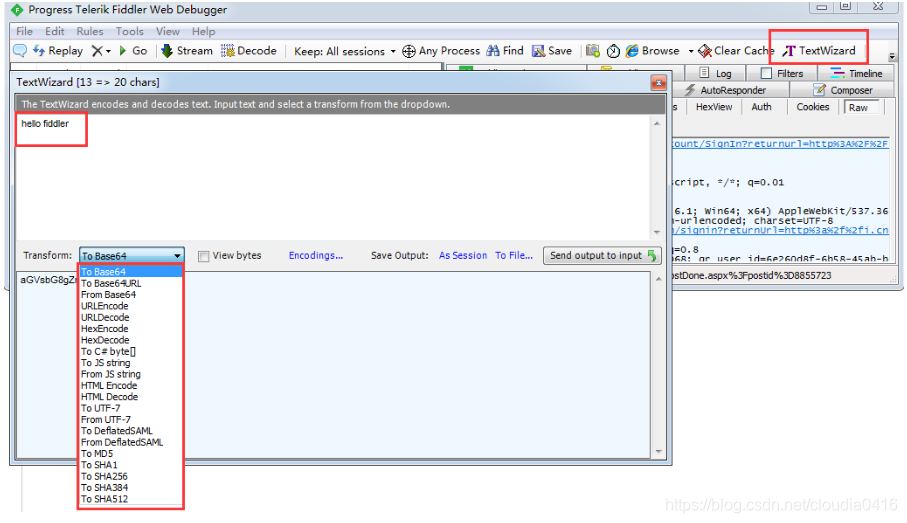Select HTML Encode option

[131, 385]
